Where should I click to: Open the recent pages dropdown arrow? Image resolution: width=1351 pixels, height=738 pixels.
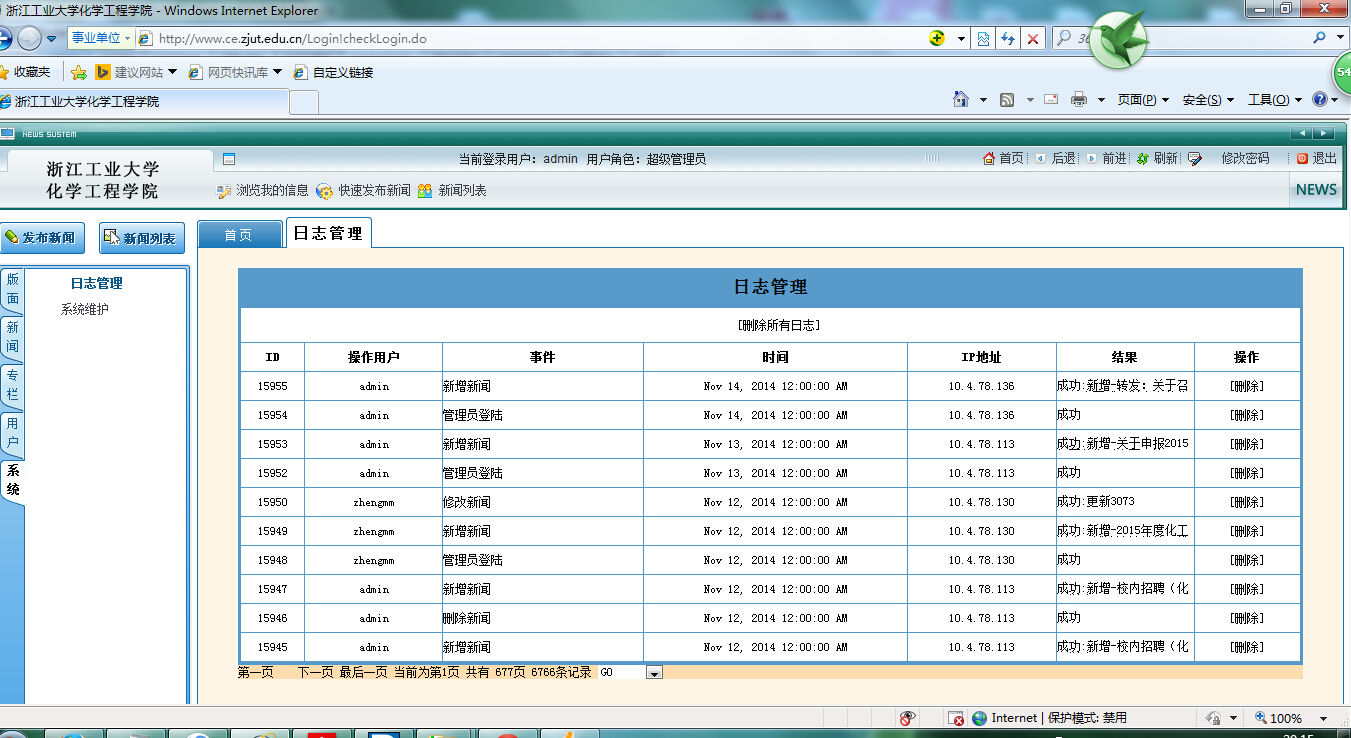pyautogui.click(x=52, y=39)
